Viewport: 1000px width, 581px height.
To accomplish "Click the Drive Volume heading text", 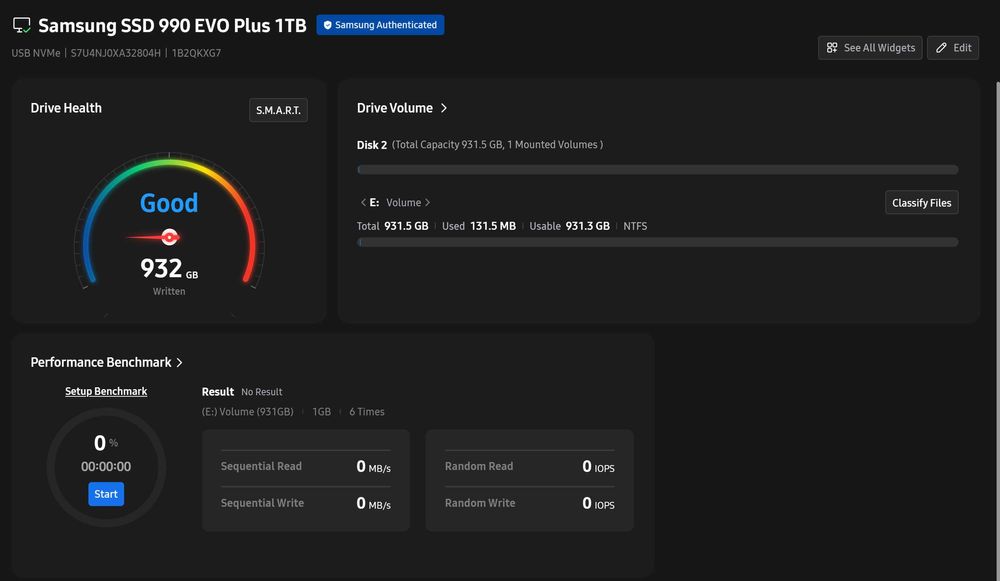I will [395, 108].
